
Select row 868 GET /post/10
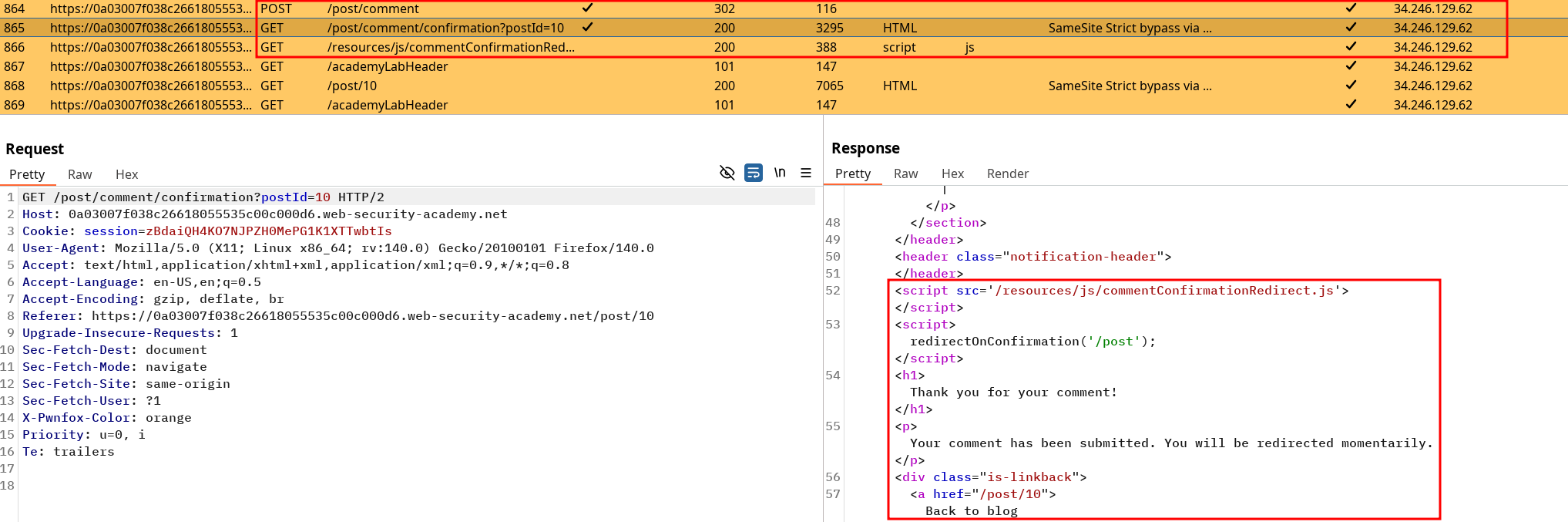point(352,86)
